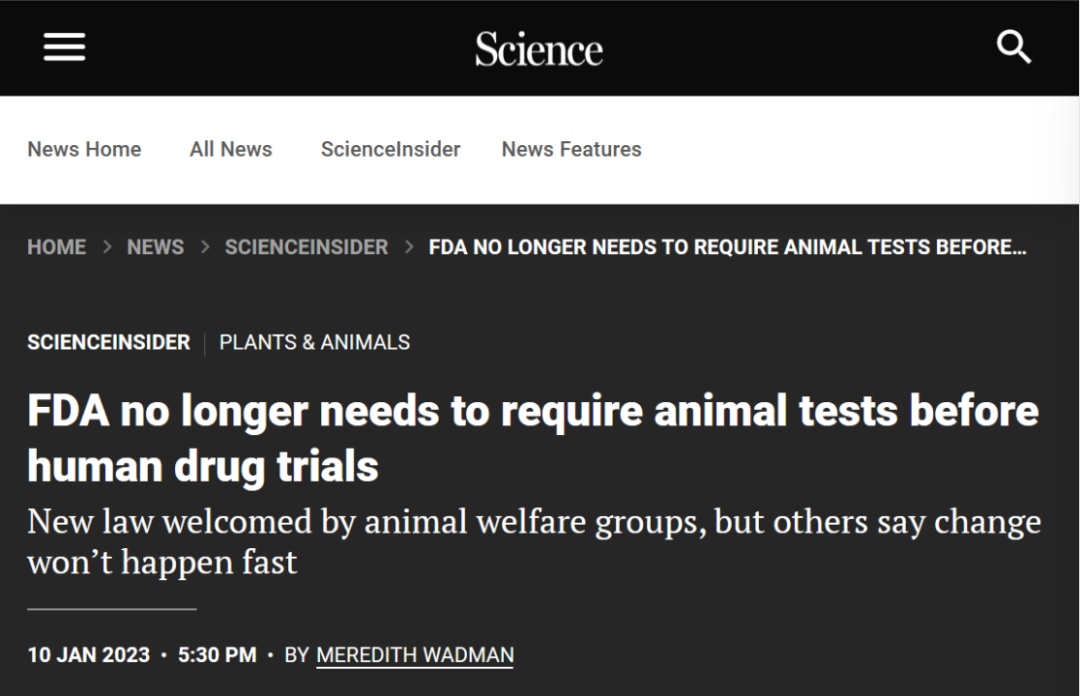Click the article subheading about new law
This screenshot has height=696, width=1080.
[x=534, y=541]
